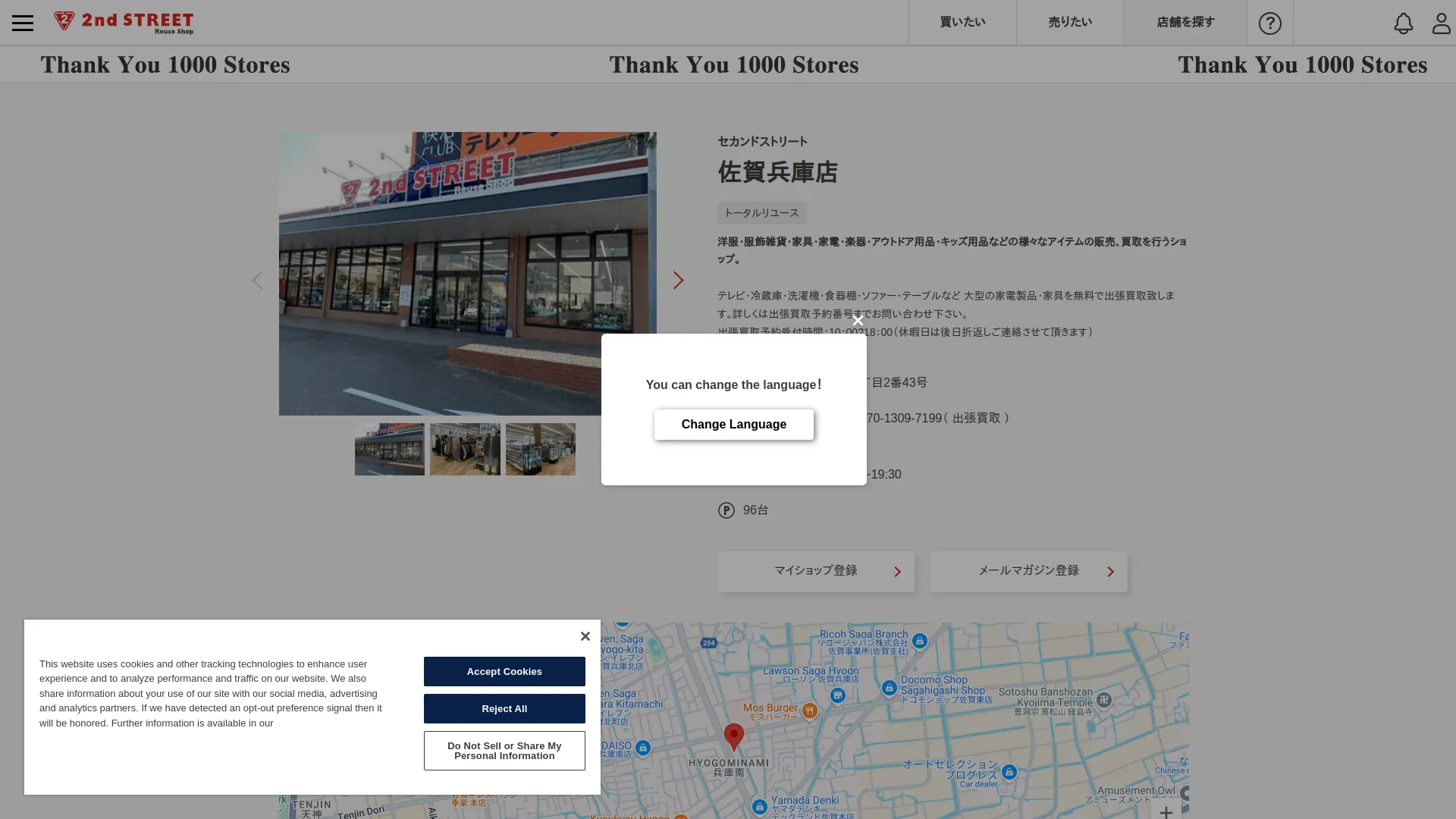Zoom in on the map
The height and width of the screenshot is (819, 1456).
click(1166, 811)
